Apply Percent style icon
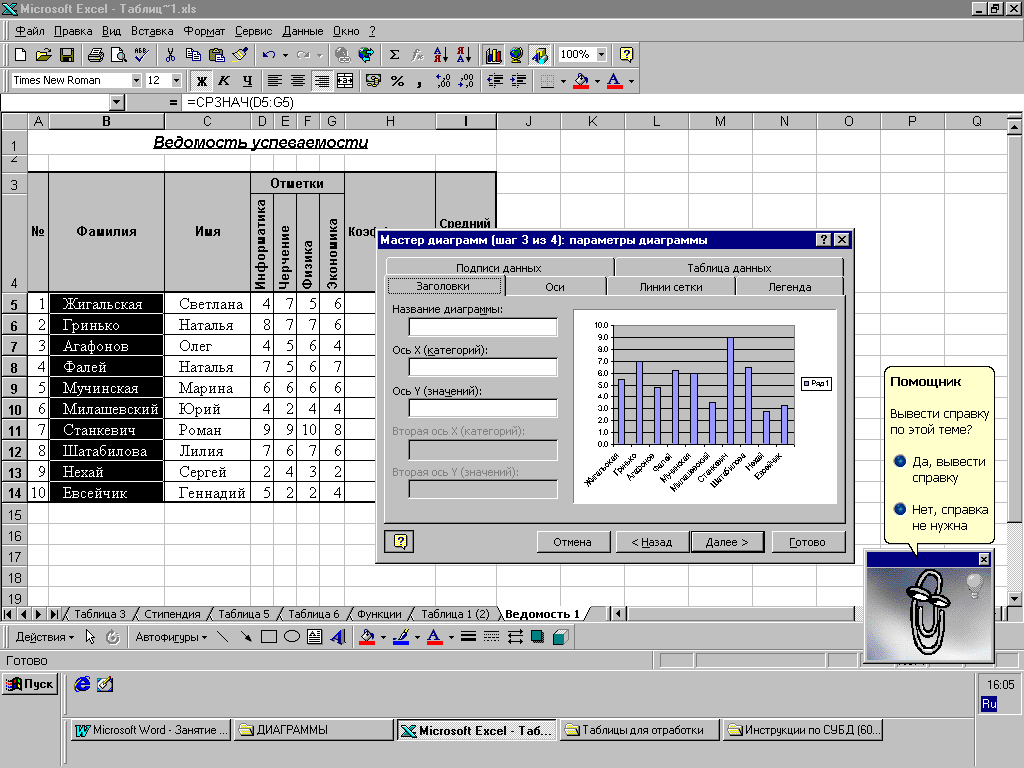 click(397, 81)
